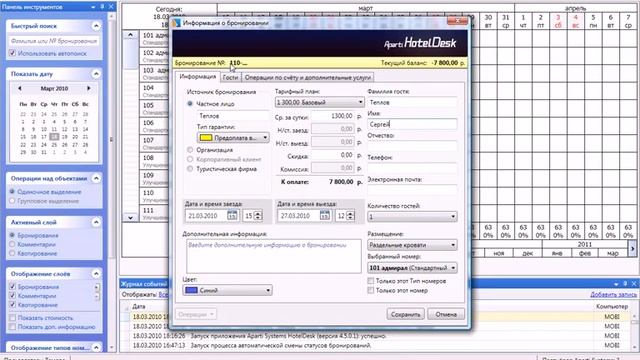This screenshot has width=640, height=360.
Task: Toggle Использовать автопоиск checkbox
Action: pos(12,53)
